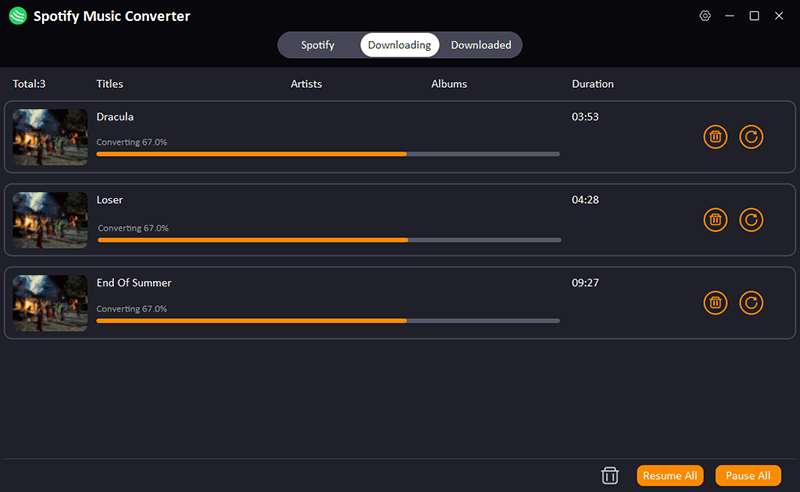Image resolution: width=800 pixels, height=492 pixels.
Task: Open settings via the gear icon
Action: point(705,16)
